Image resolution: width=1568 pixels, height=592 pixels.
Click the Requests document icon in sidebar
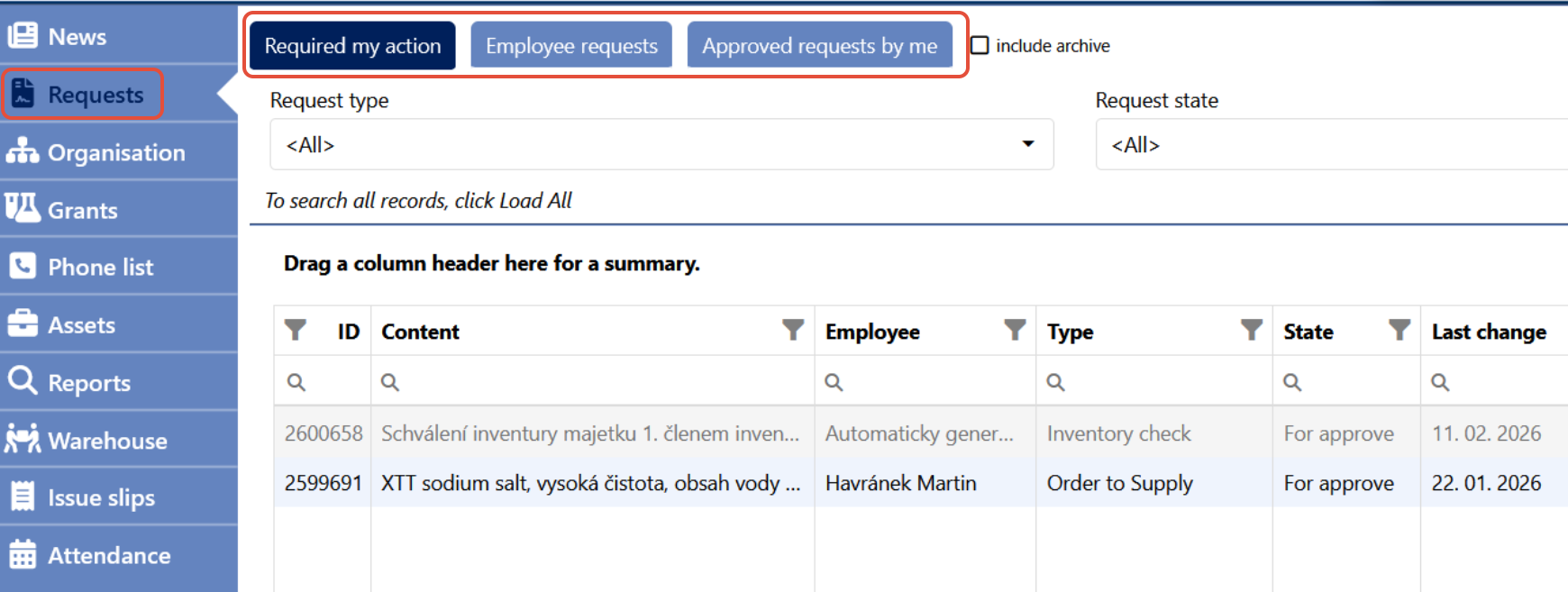point(23,94)
